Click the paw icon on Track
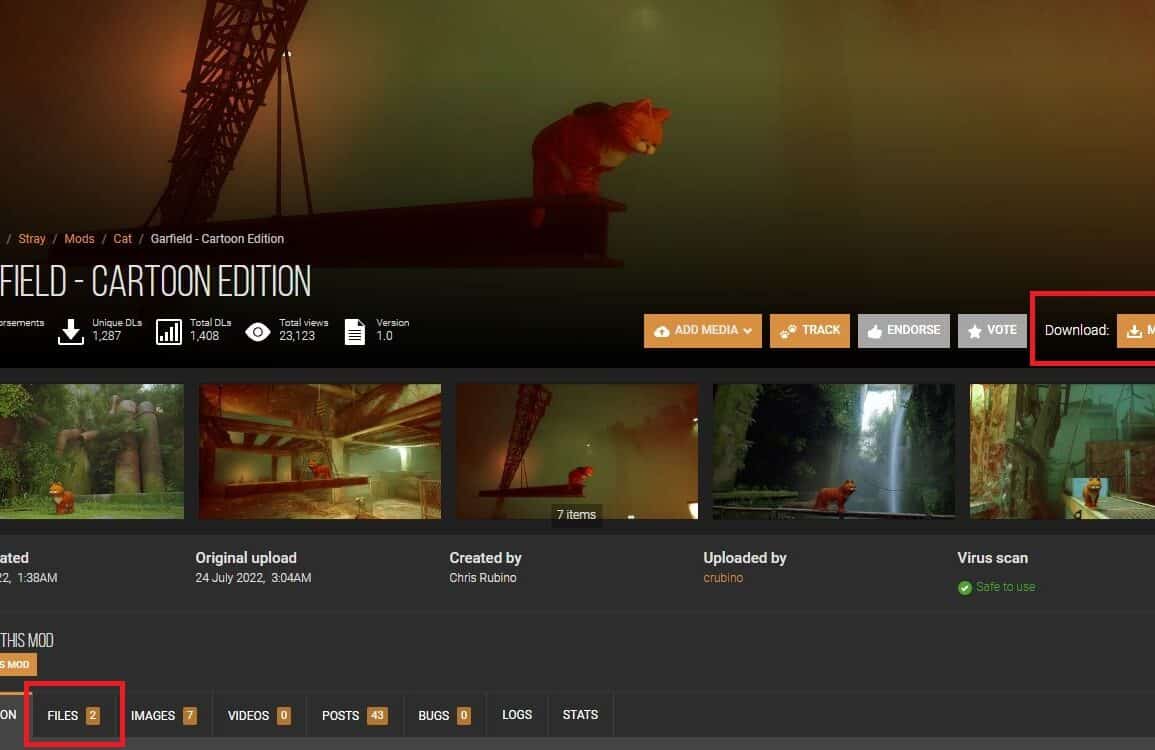The width and height of the screenshot is (1155, 750). click(x=788, y=332)
